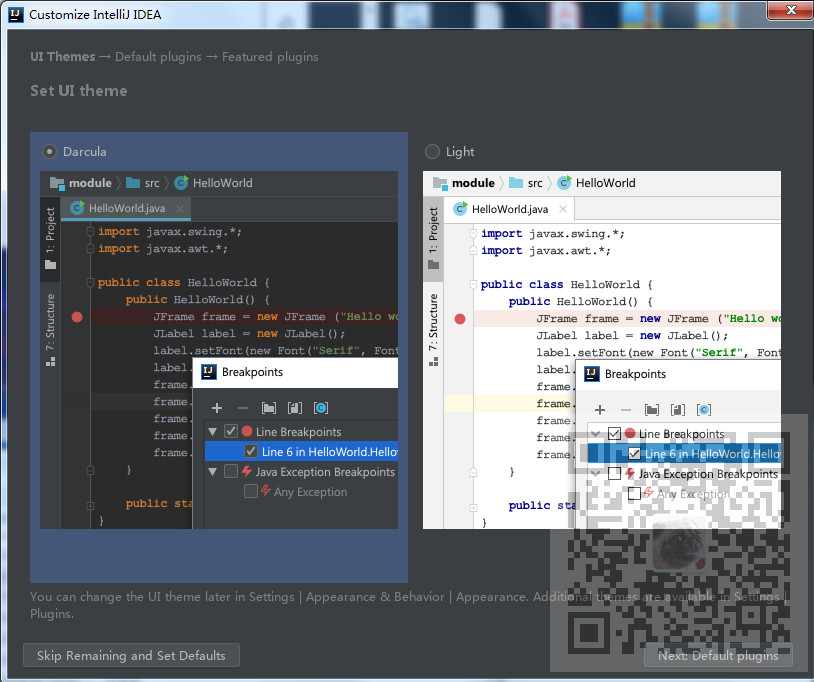Click the Light preview thumbnail
Screen dimensions: 814x682
coord(602,350)
